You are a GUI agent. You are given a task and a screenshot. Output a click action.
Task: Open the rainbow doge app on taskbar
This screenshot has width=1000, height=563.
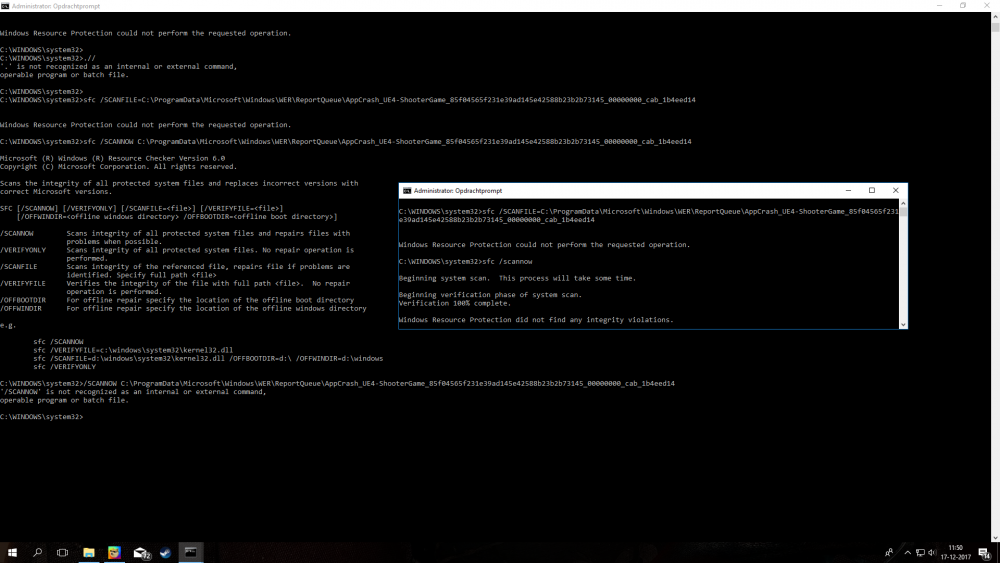(114, 552)
